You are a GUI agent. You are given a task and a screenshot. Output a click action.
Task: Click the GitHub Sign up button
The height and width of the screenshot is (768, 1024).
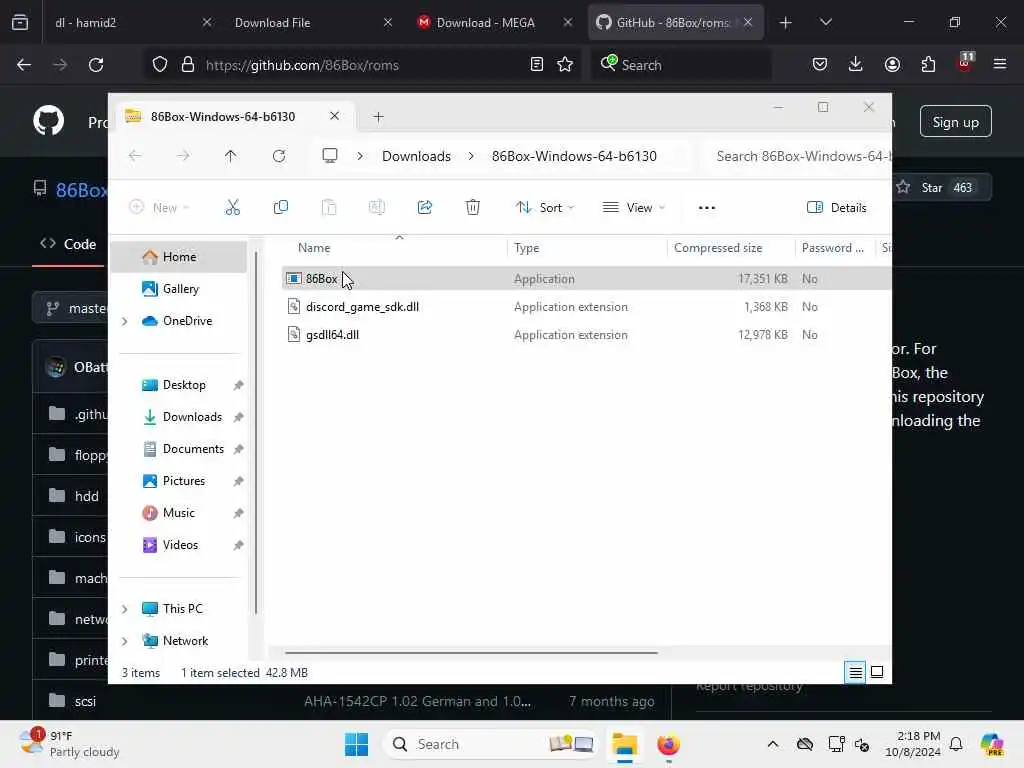coord(955,122)
